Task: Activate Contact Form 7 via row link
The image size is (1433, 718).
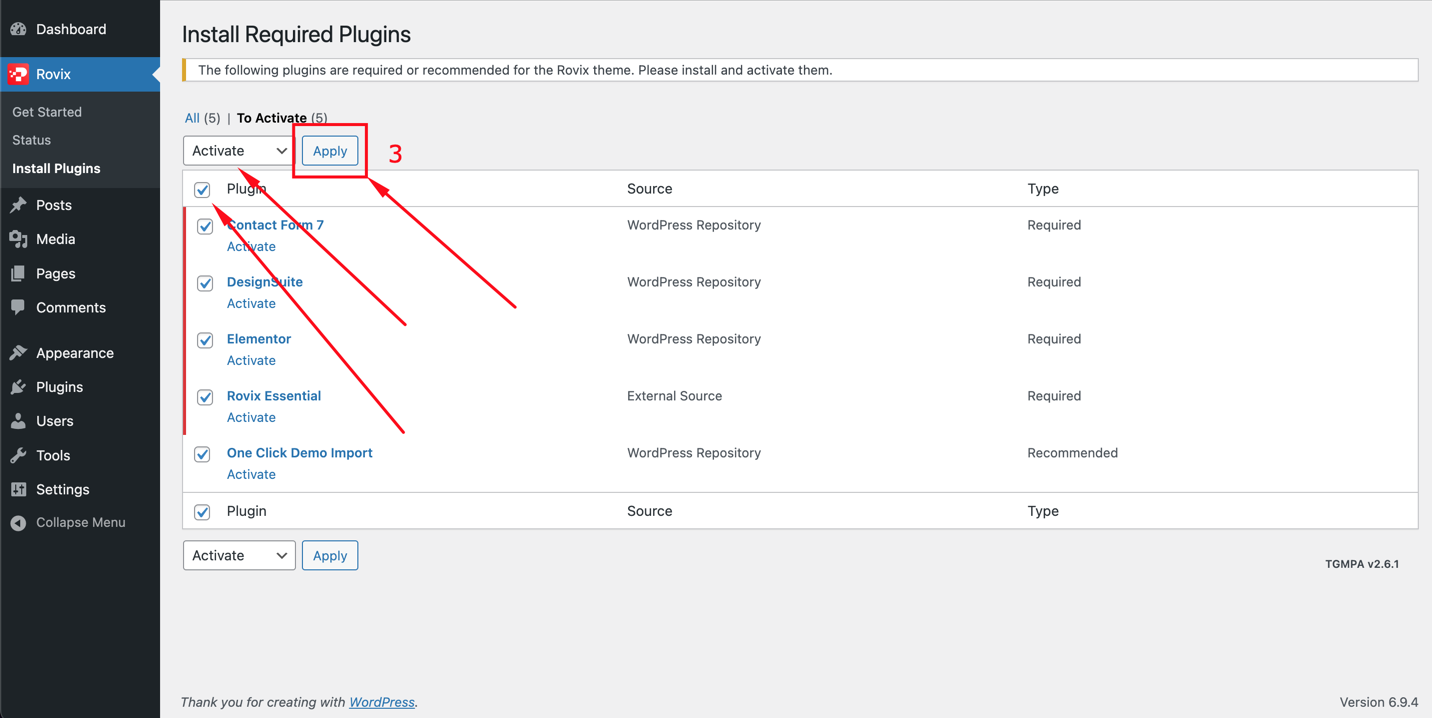Action: pyautogui.click(x=251, y=247)
